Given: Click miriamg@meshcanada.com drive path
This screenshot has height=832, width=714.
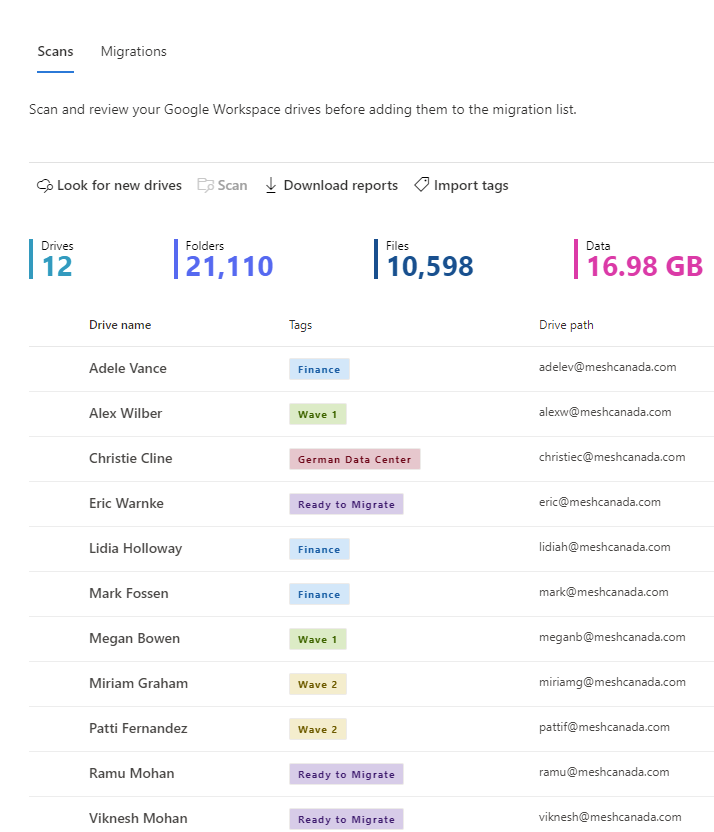Looking at the screenshot, I should coord(612,682).
